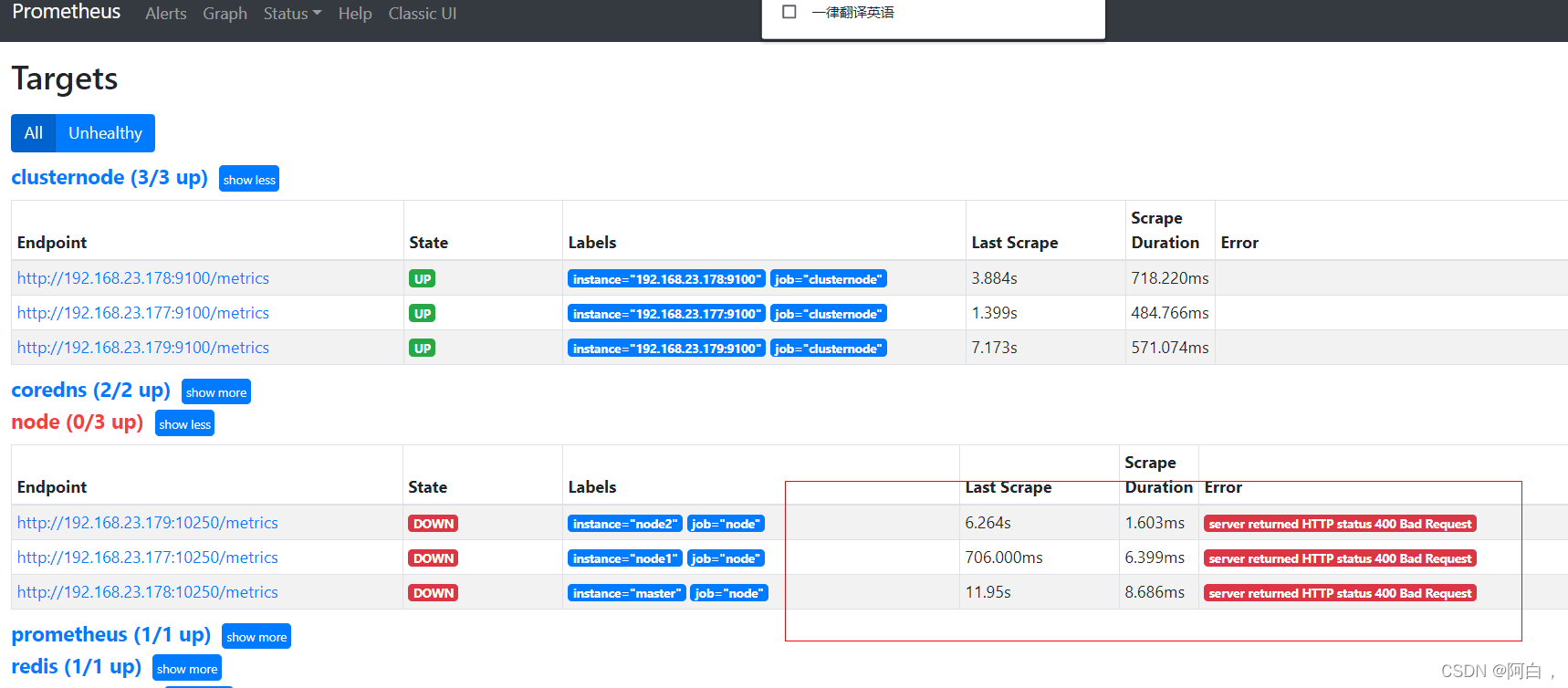Screen dimensions: 1568x688
Task: Collapse node section with show less
Action: pyautogui.click(x=184, y=423)
